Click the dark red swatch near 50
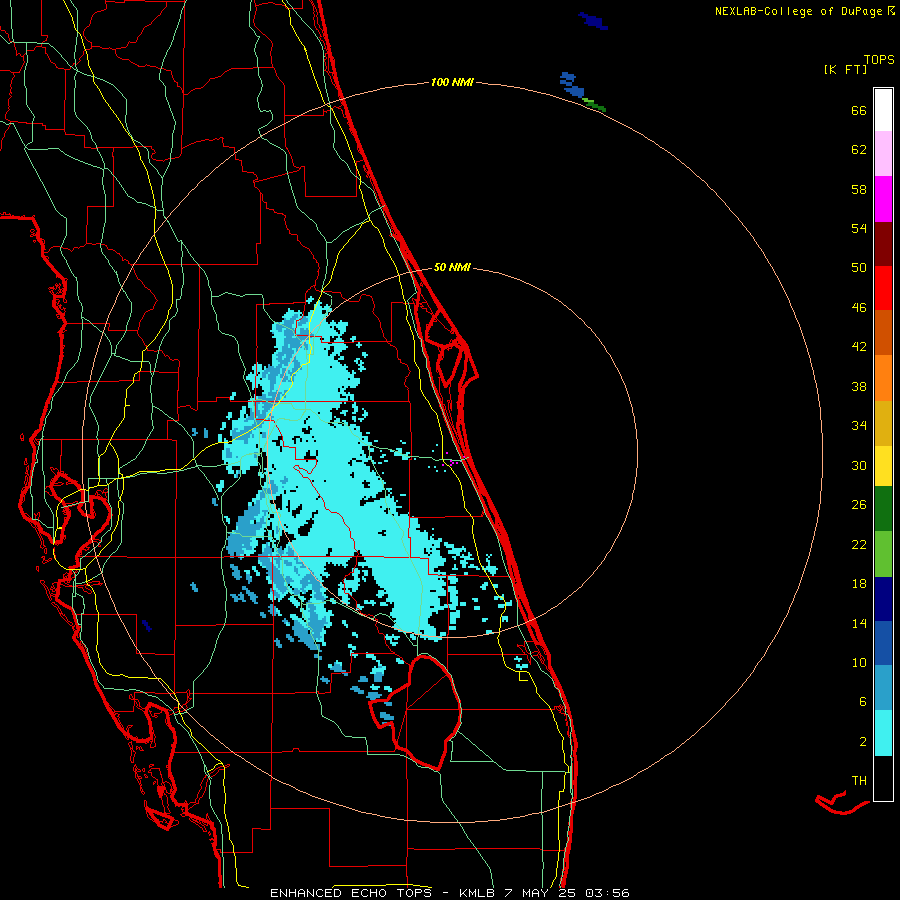The image size is (900, 900). [883, 244]
